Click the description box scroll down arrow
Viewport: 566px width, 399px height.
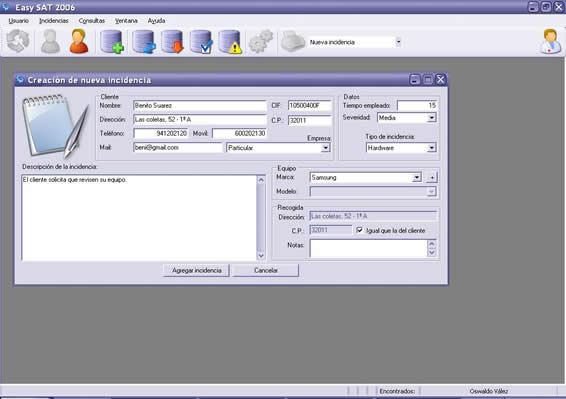261,255
